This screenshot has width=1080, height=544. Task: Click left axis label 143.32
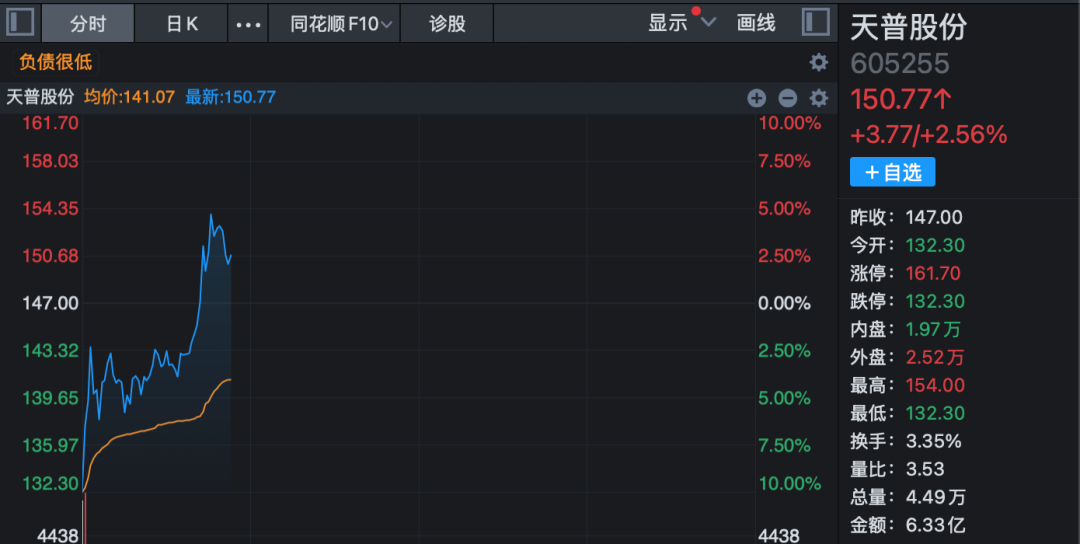(x=50, y=351)
